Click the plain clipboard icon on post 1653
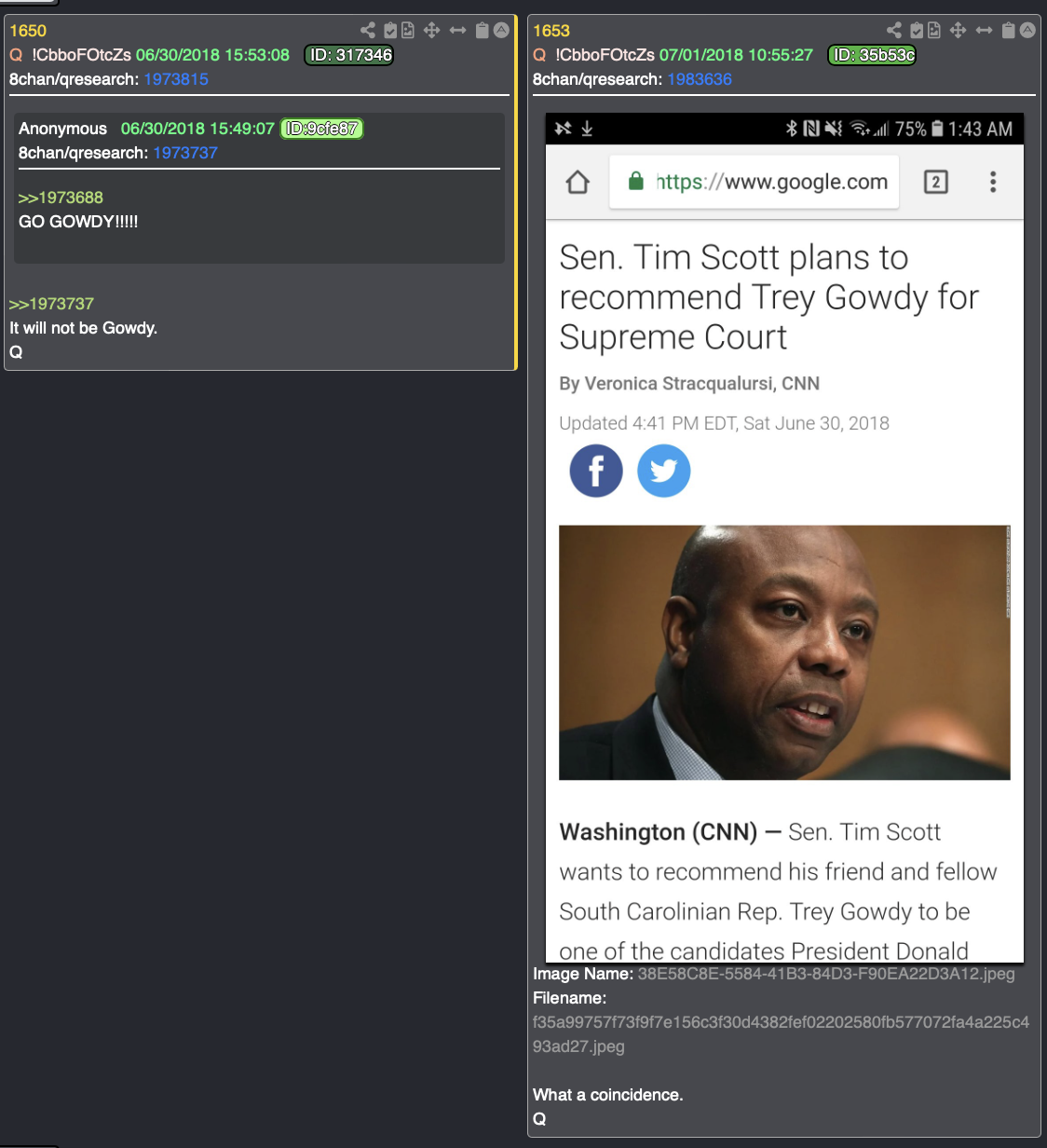The width and height of the screenshot is (1047, 1148). tap(1008, 31)
